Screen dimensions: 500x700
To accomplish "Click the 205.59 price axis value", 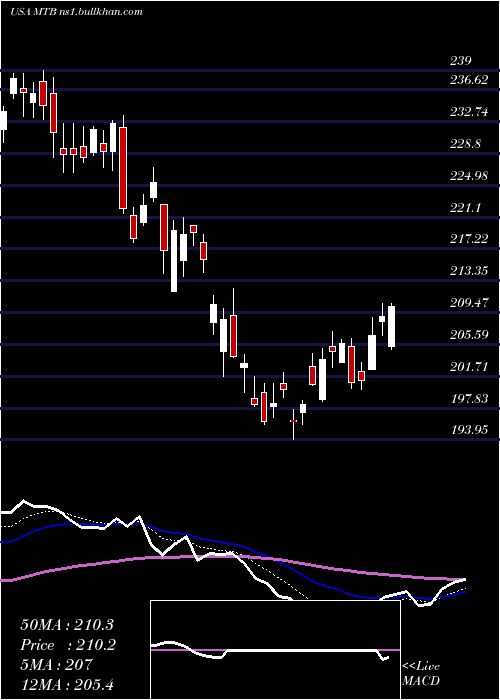I will click(468, 335).
